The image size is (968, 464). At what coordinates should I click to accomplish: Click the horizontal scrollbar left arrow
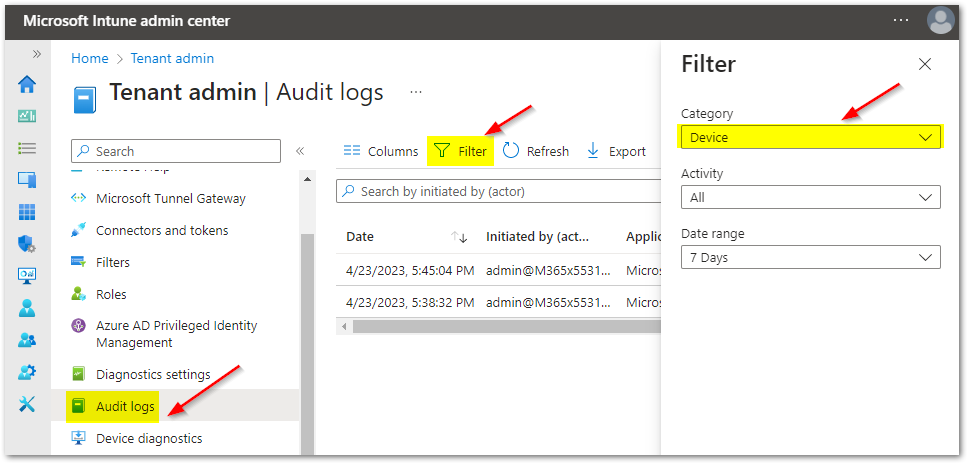coord(344,326)
